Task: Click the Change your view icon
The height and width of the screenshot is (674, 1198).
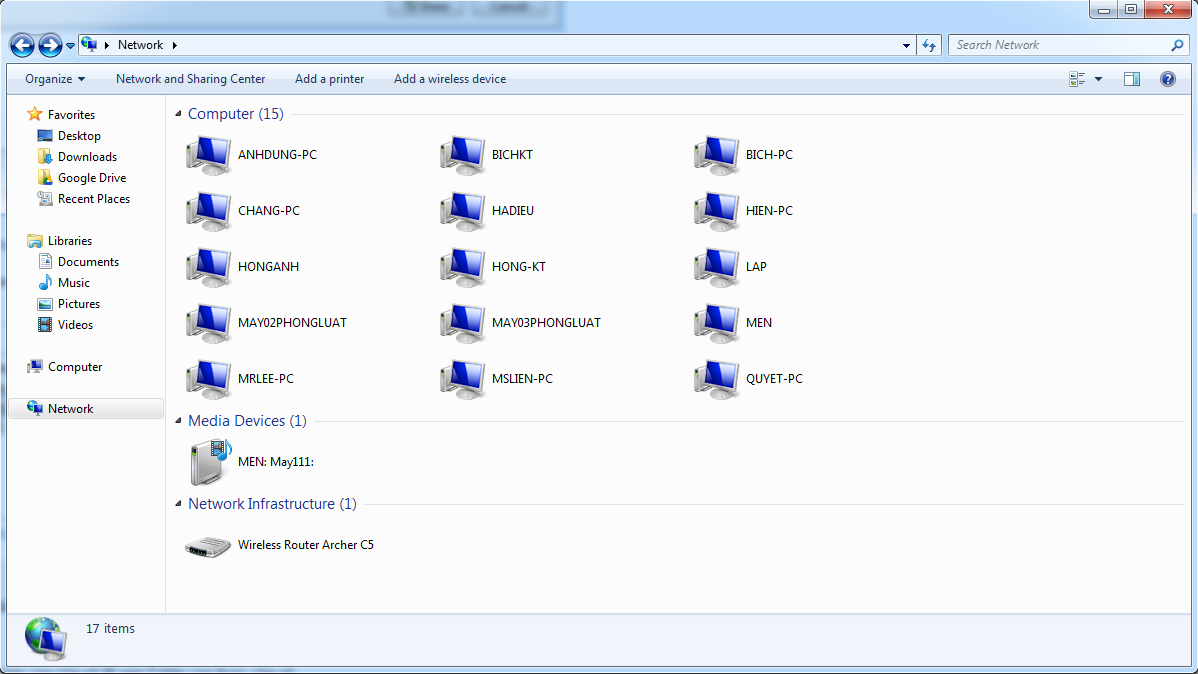Action: tap(1077, 79)
